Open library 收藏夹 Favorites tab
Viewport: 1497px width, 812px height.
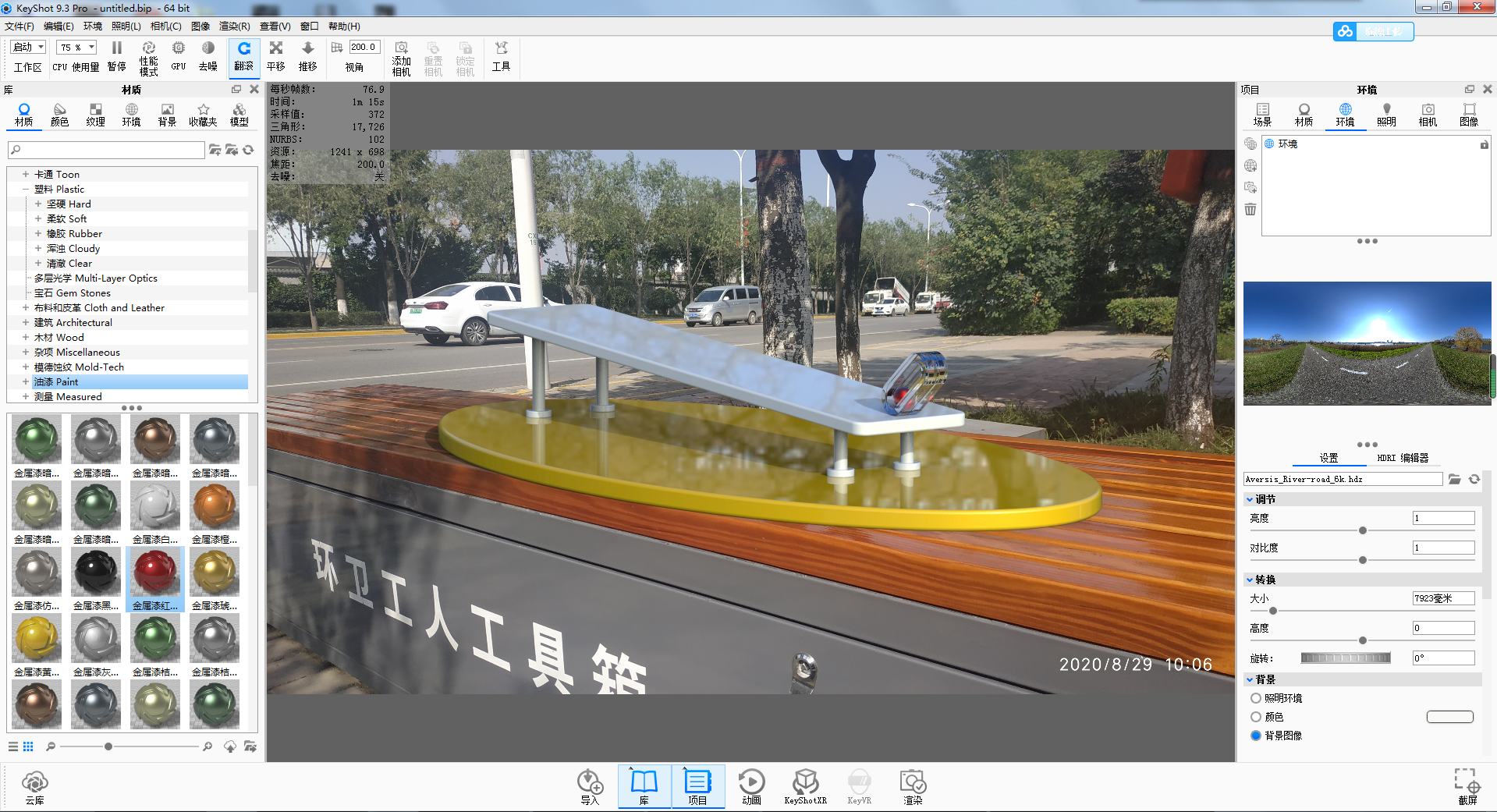coord(203,115)
